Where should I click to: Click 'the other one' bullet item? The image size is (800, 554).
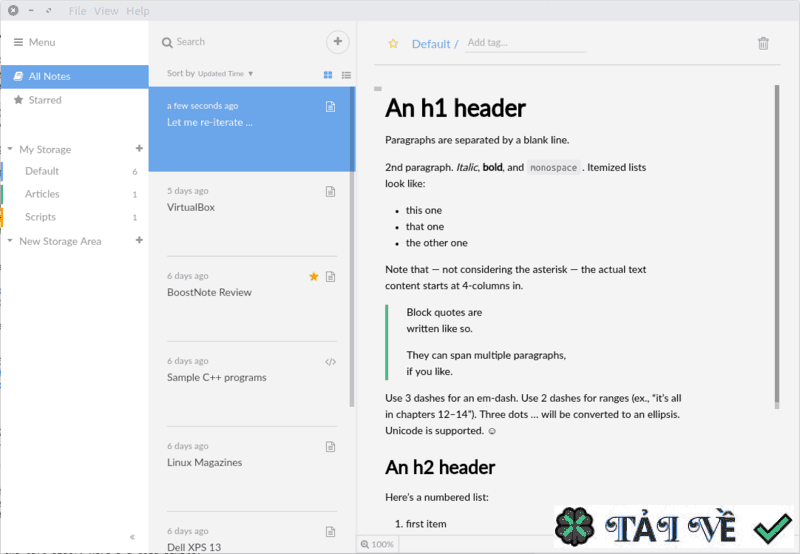coord(436,243)
